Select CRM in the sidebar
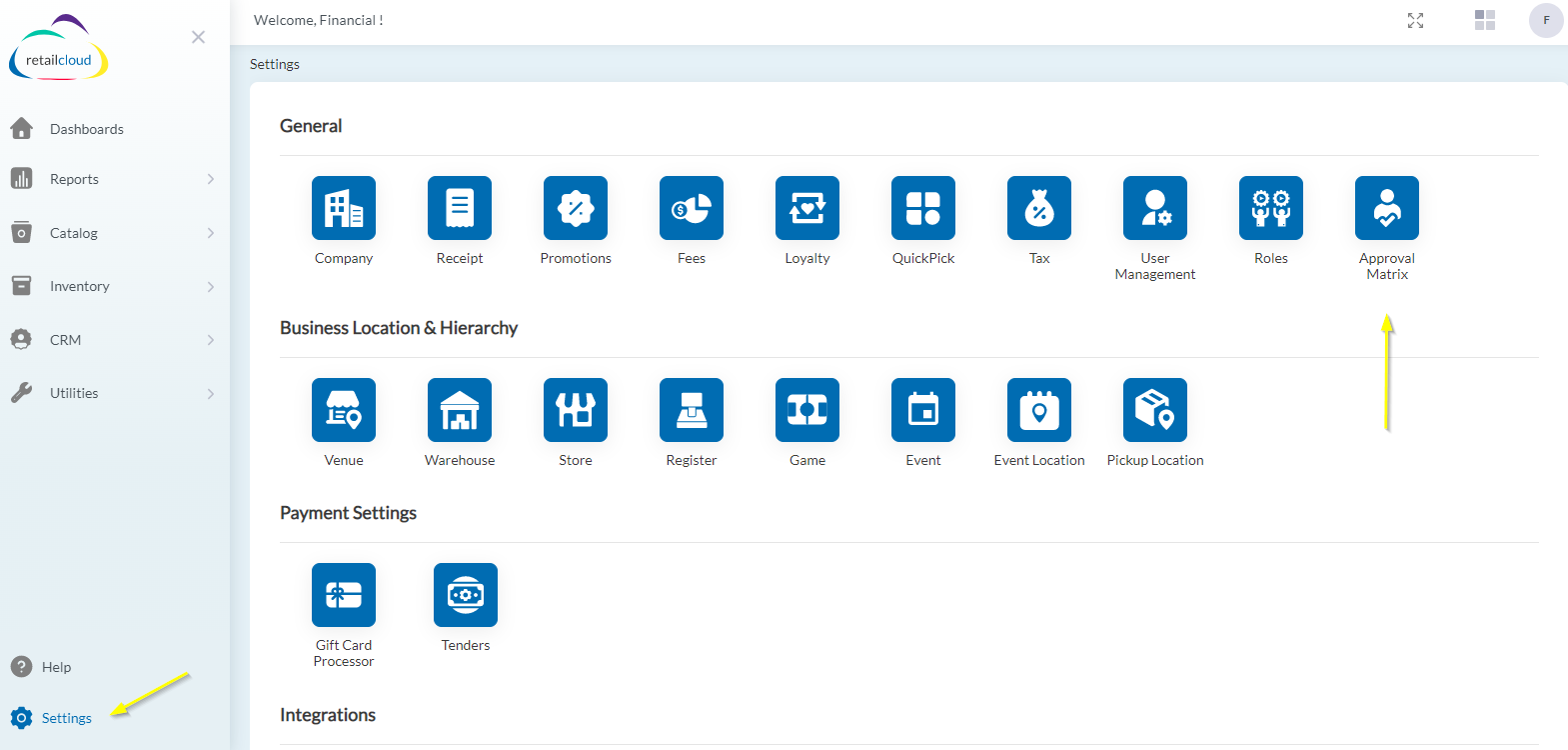This screenshot has height=750, width=1568. pyautogui.click(x=66, y=340)
